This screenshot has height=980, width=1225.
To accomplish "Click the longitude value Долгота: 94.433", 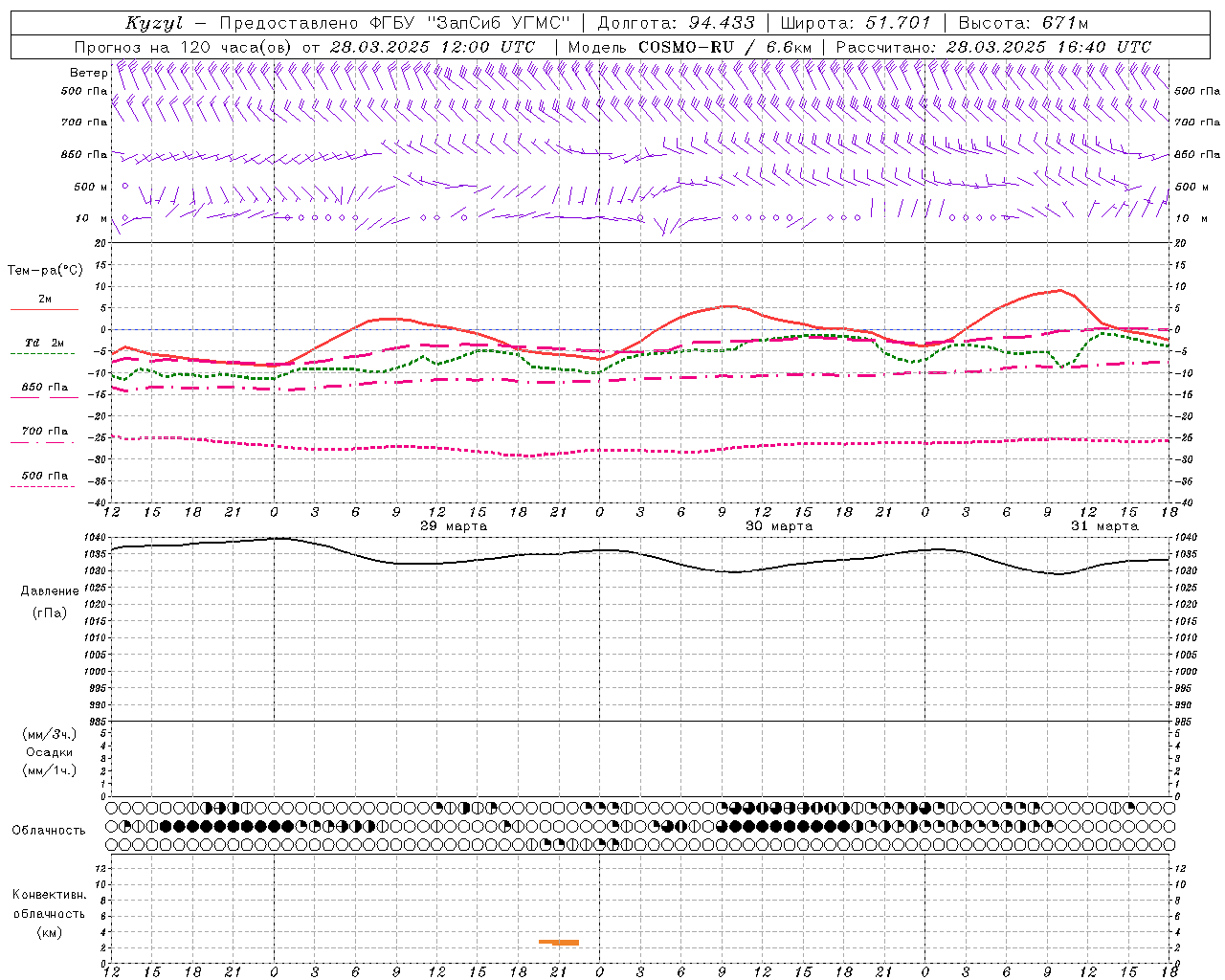I will (x=676, y=23).
